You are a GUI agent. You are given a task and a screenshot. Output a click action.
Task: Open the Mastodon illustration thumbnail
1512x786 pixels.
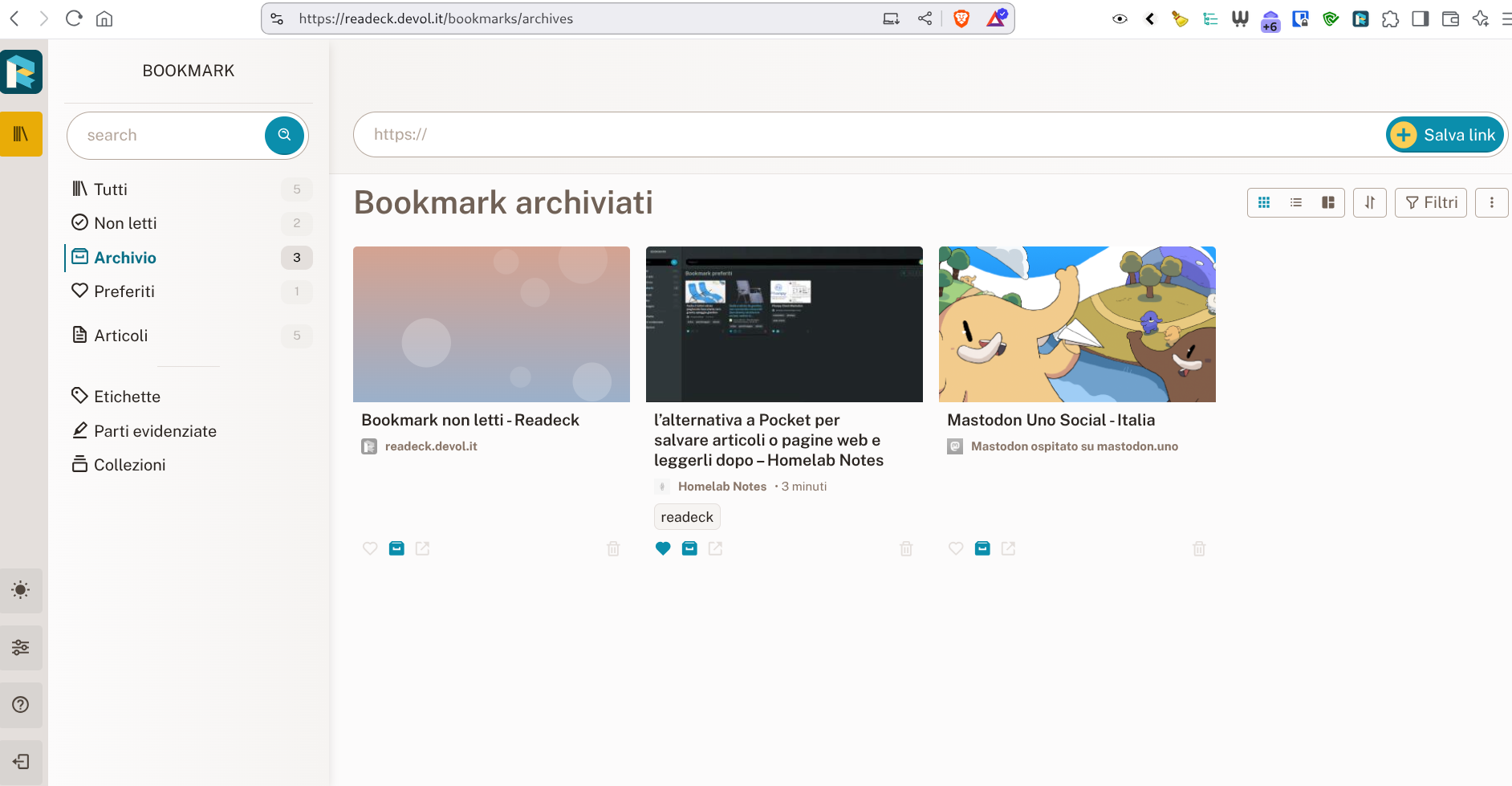pyautogui.click(x=1077, y=324)
